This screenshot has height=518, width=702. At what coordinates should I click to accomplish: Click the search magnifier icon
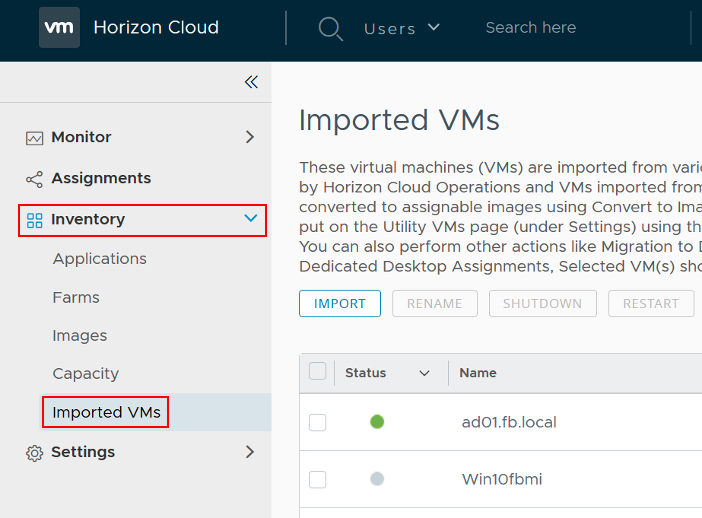(330, 28)
